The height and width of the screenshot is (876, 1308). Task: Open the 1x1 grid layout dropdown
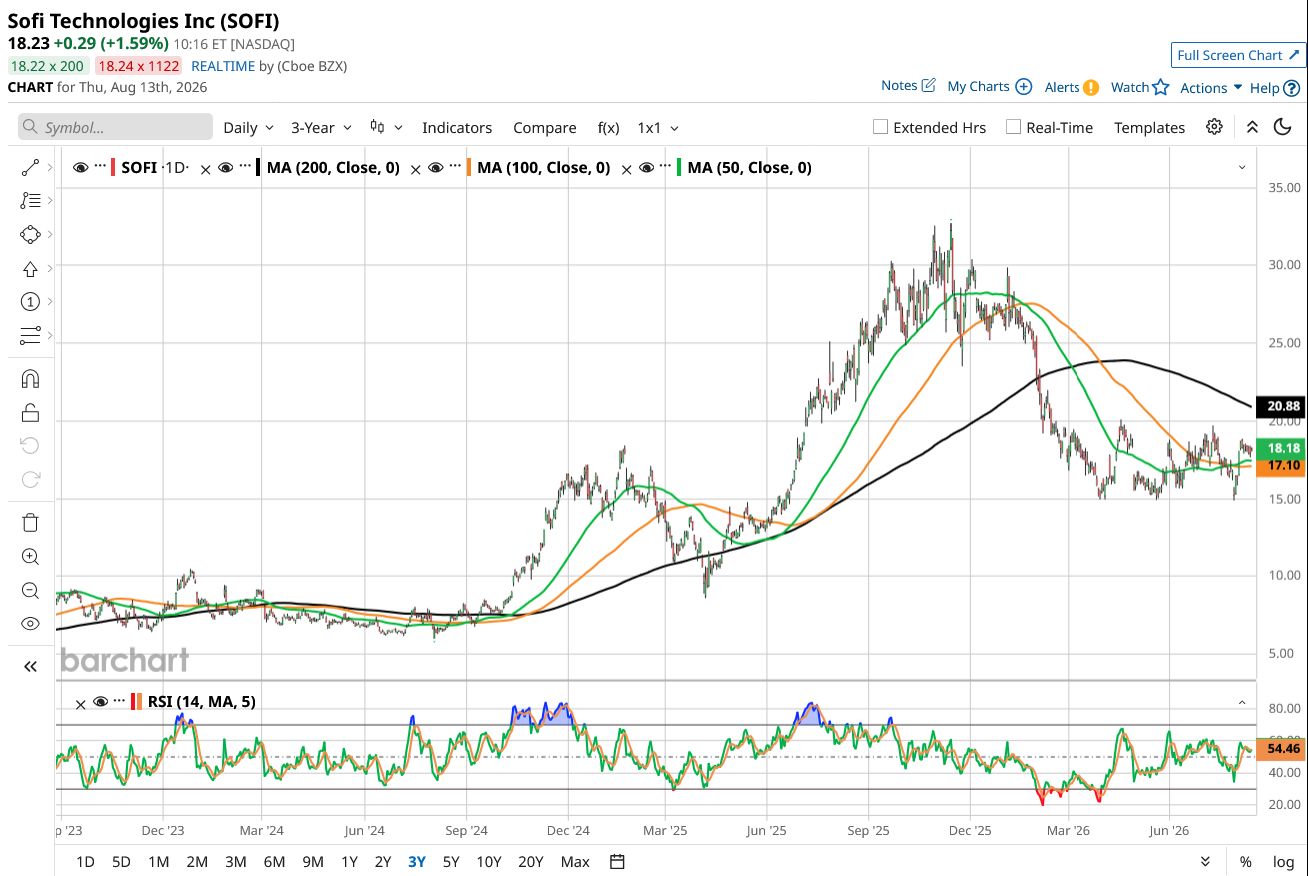(658, 128)
